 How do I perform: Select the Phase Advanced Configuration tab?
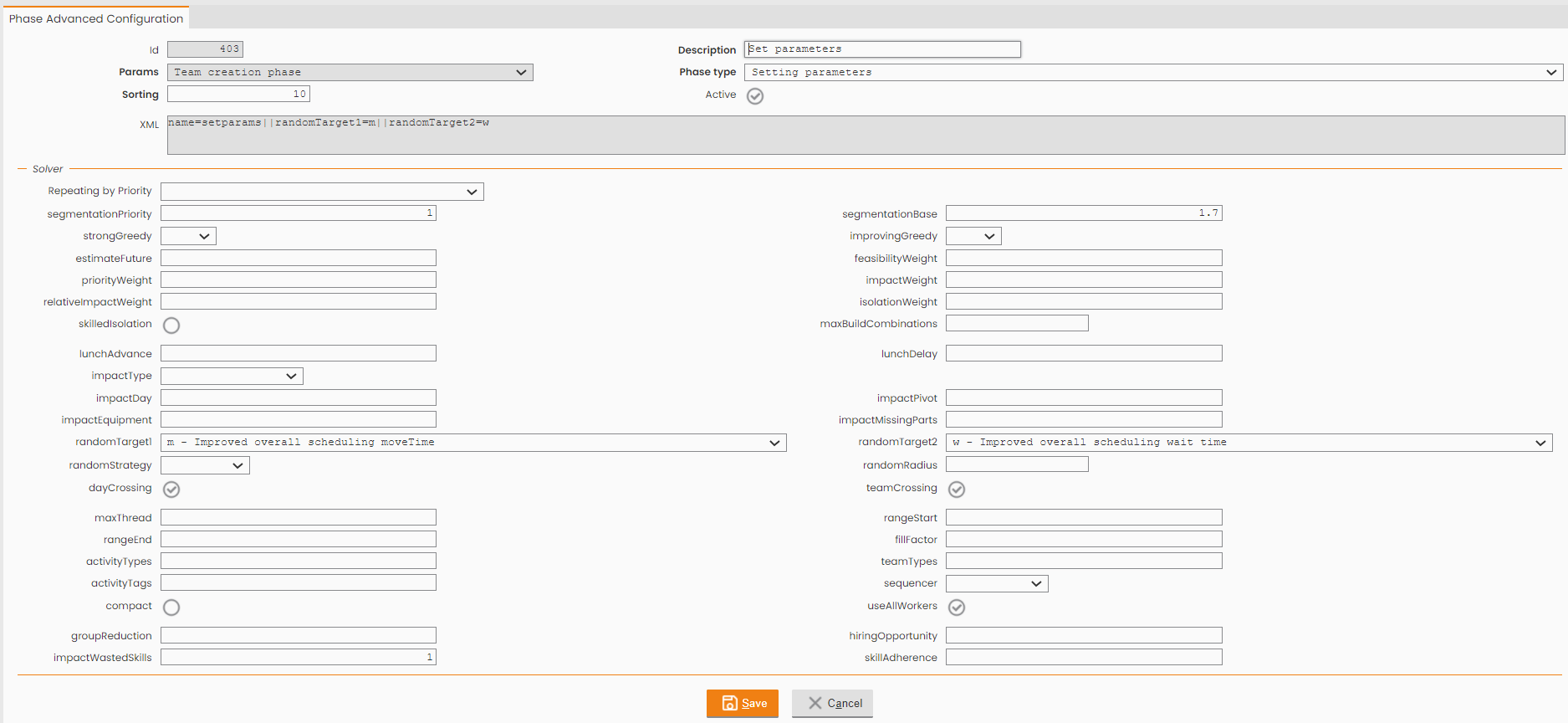pos(96,18)
